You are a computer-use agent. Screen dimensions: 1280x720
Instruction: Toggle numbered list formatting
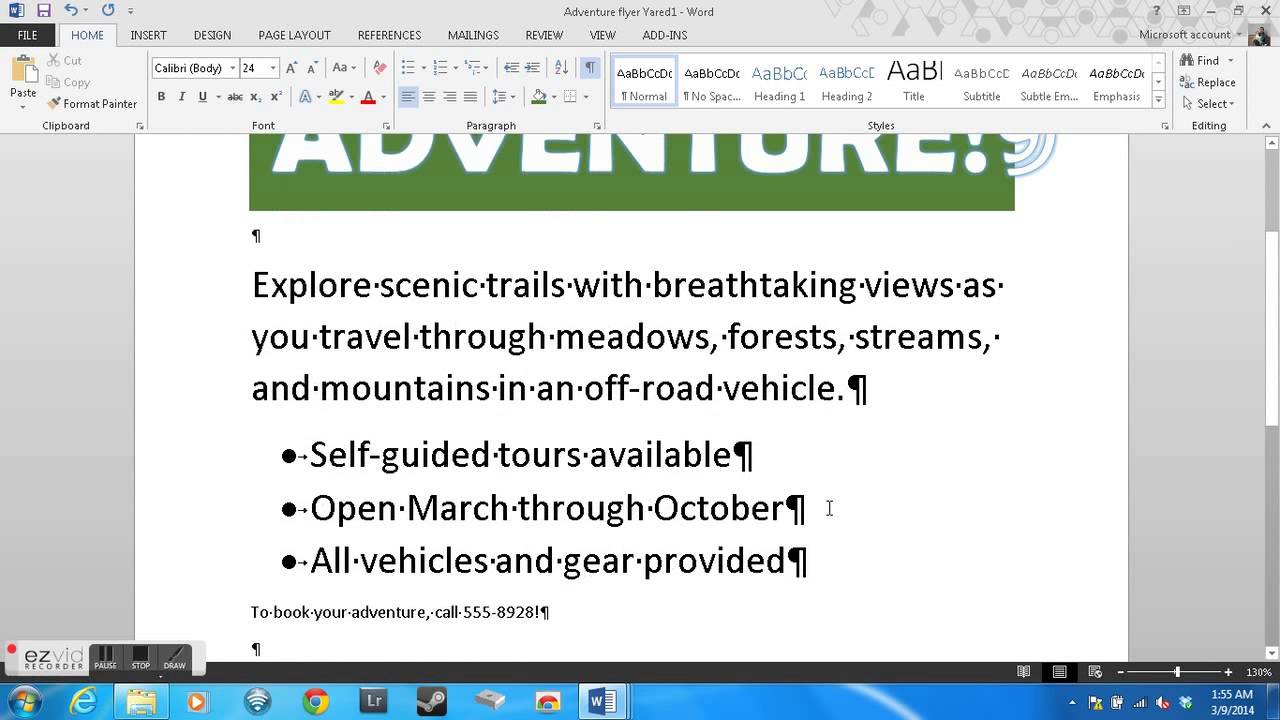tap(440, 68)
